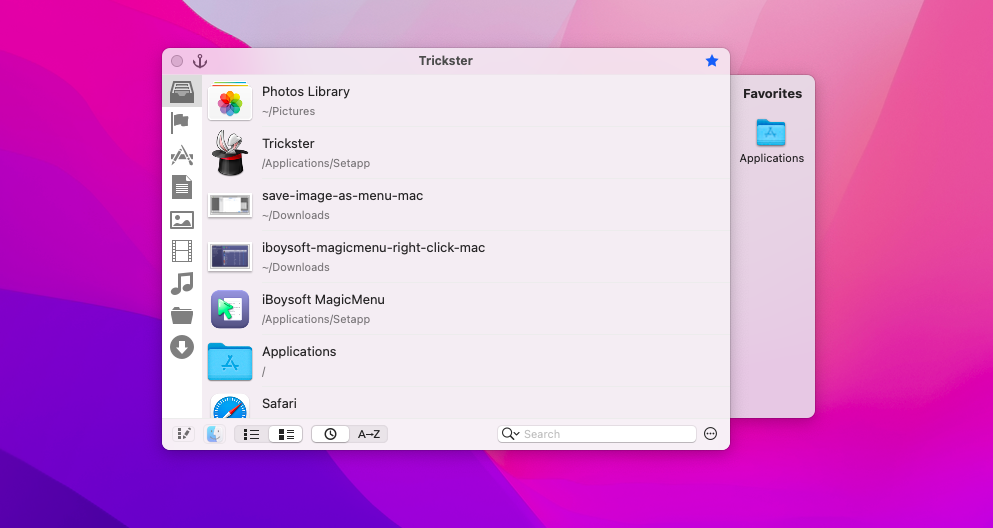This screenshot has width=993, height=528.
Task: Select Applications folder icon in file list
Action: [x=230, y=361]
